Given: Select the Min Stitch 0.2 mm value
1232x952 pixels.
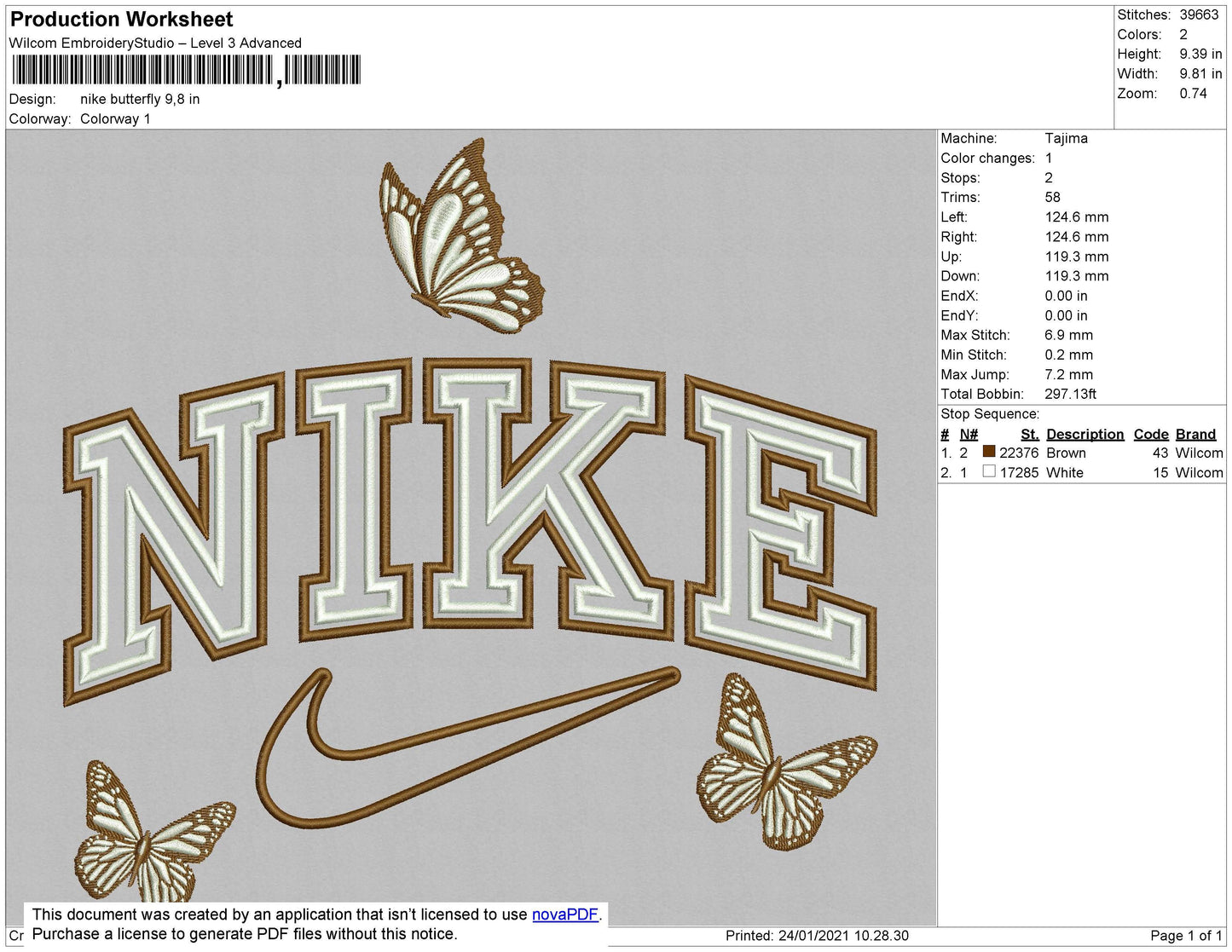Looking at the screenshot, I should pos(1068,355).
